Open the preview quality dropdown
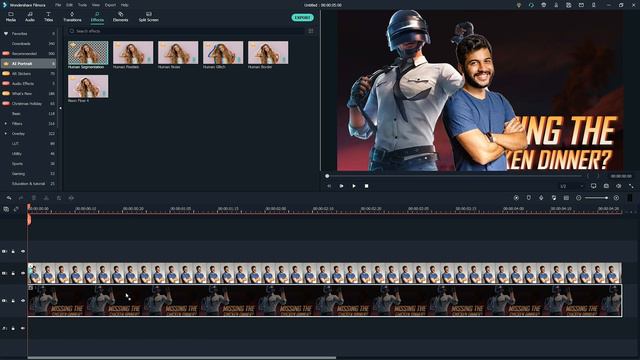 pos(571,186)
